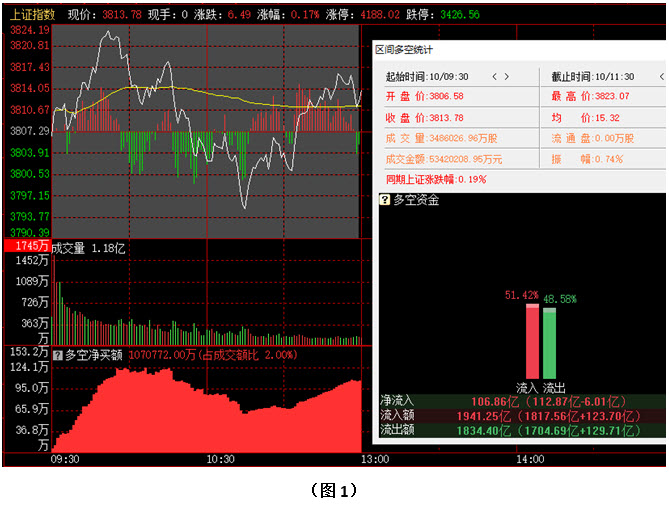Screen dimensions: 669x508
Task: Step the 起始时间 back with the left arrow
Action: pos(494,77)
